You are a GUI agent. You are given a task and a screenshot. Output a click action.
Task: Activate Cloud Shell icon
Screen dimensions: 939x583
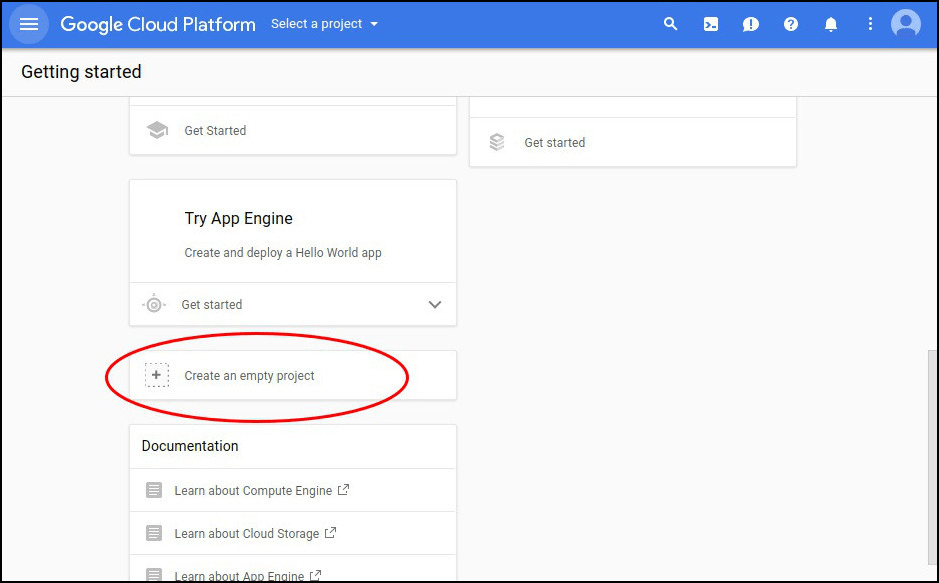711,24
